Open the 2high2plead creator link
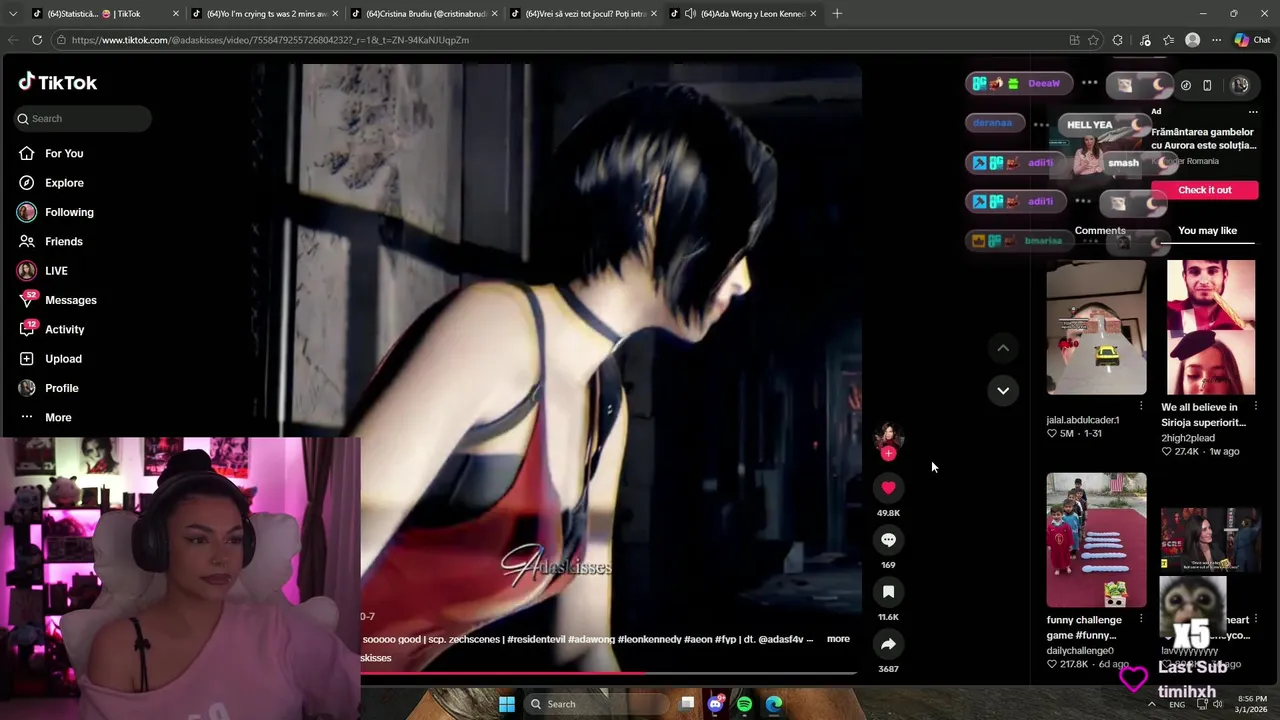 pyautogui.click(x=1188, y=438)
